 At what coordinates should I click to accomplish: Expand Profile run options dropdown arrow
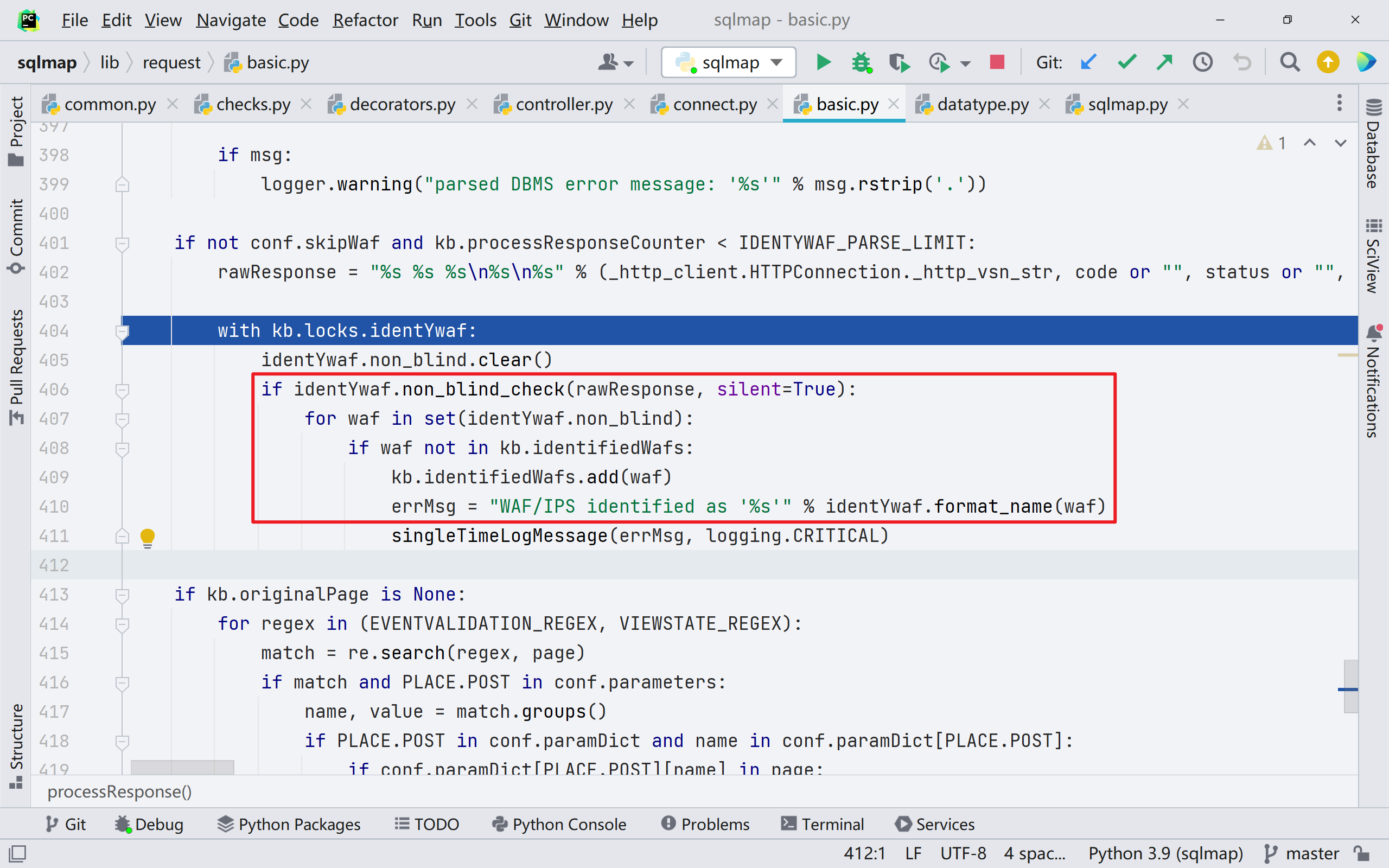[x=965, y=63]
